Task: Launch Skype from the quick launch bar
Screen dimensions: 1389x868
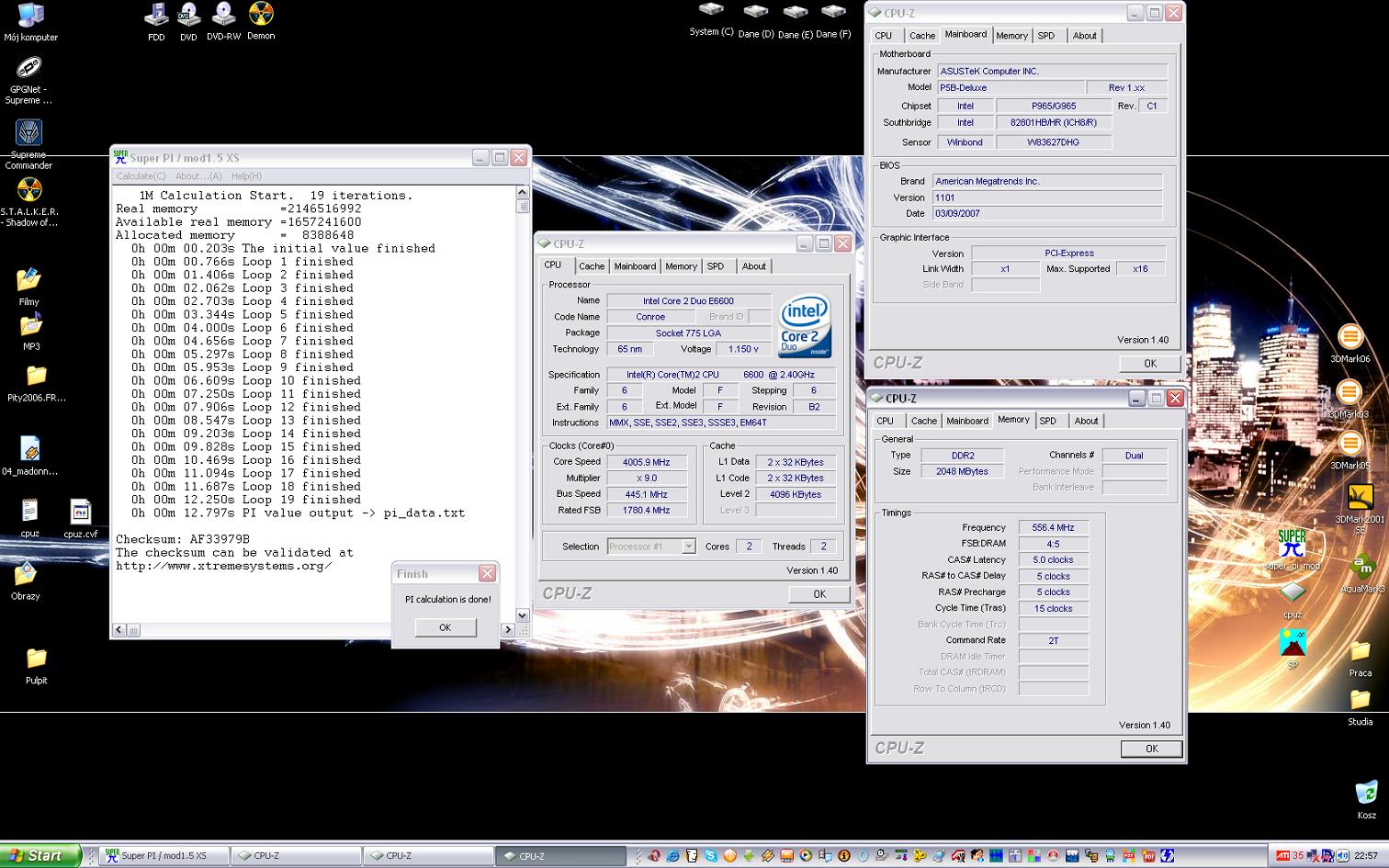Action: click(711, 856)
